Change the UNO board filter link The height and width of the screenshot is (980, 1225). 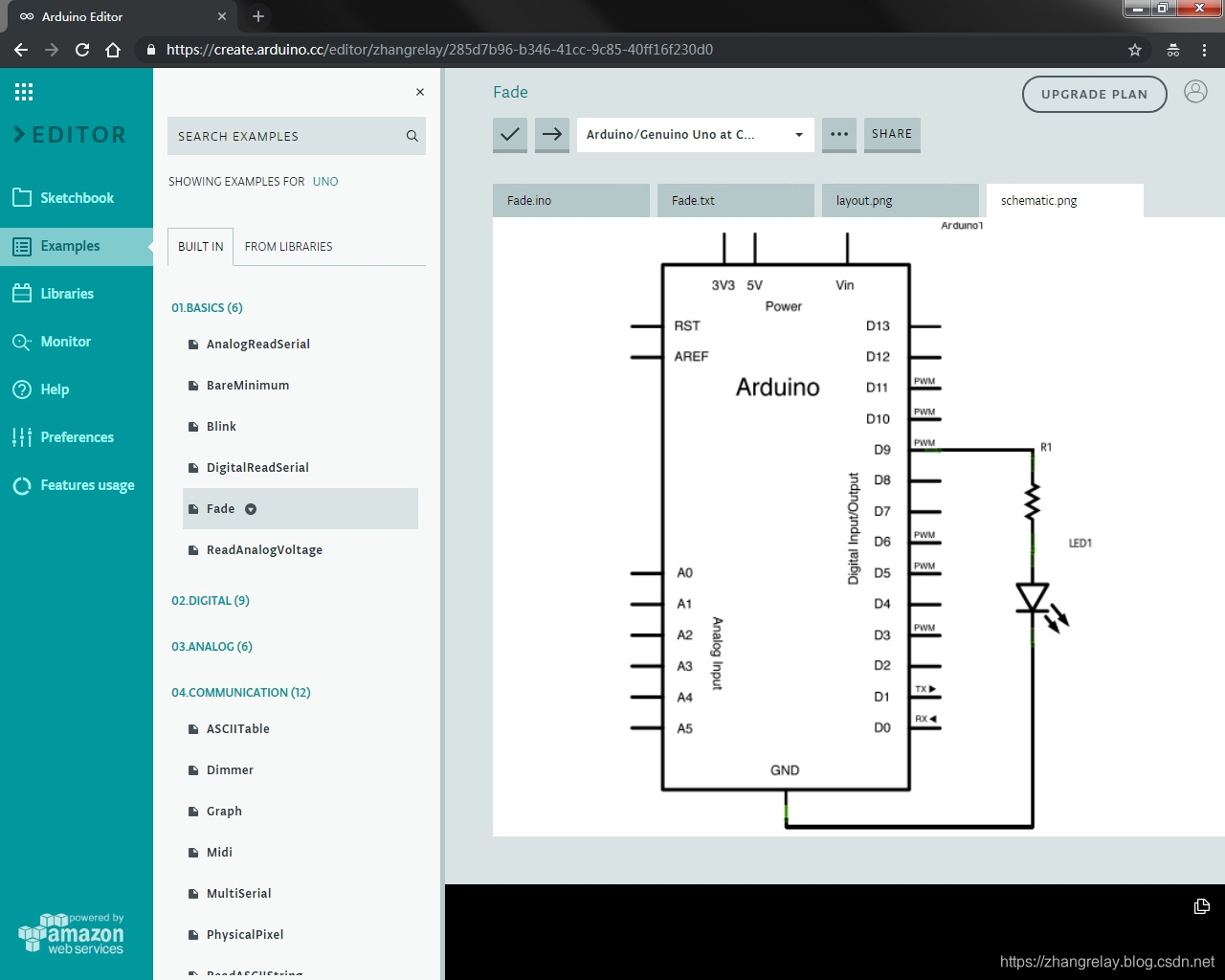pos(325,181)
